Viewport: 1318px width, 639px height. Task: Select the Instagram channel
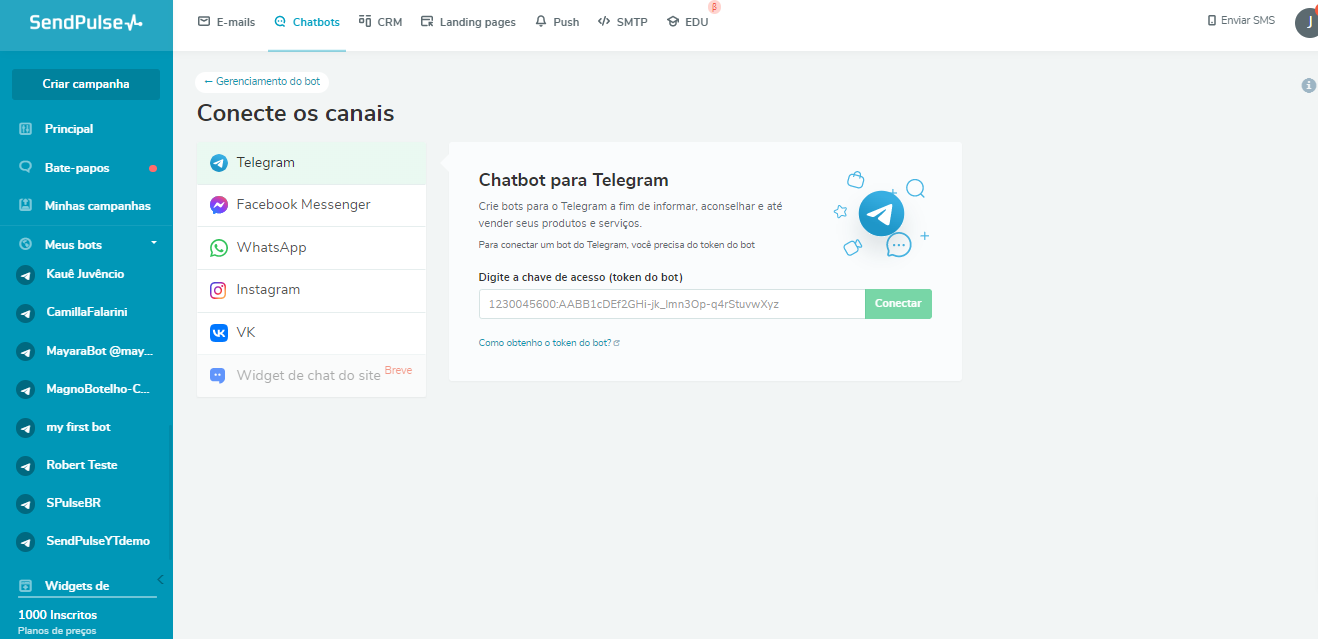(x=311, y=290)
